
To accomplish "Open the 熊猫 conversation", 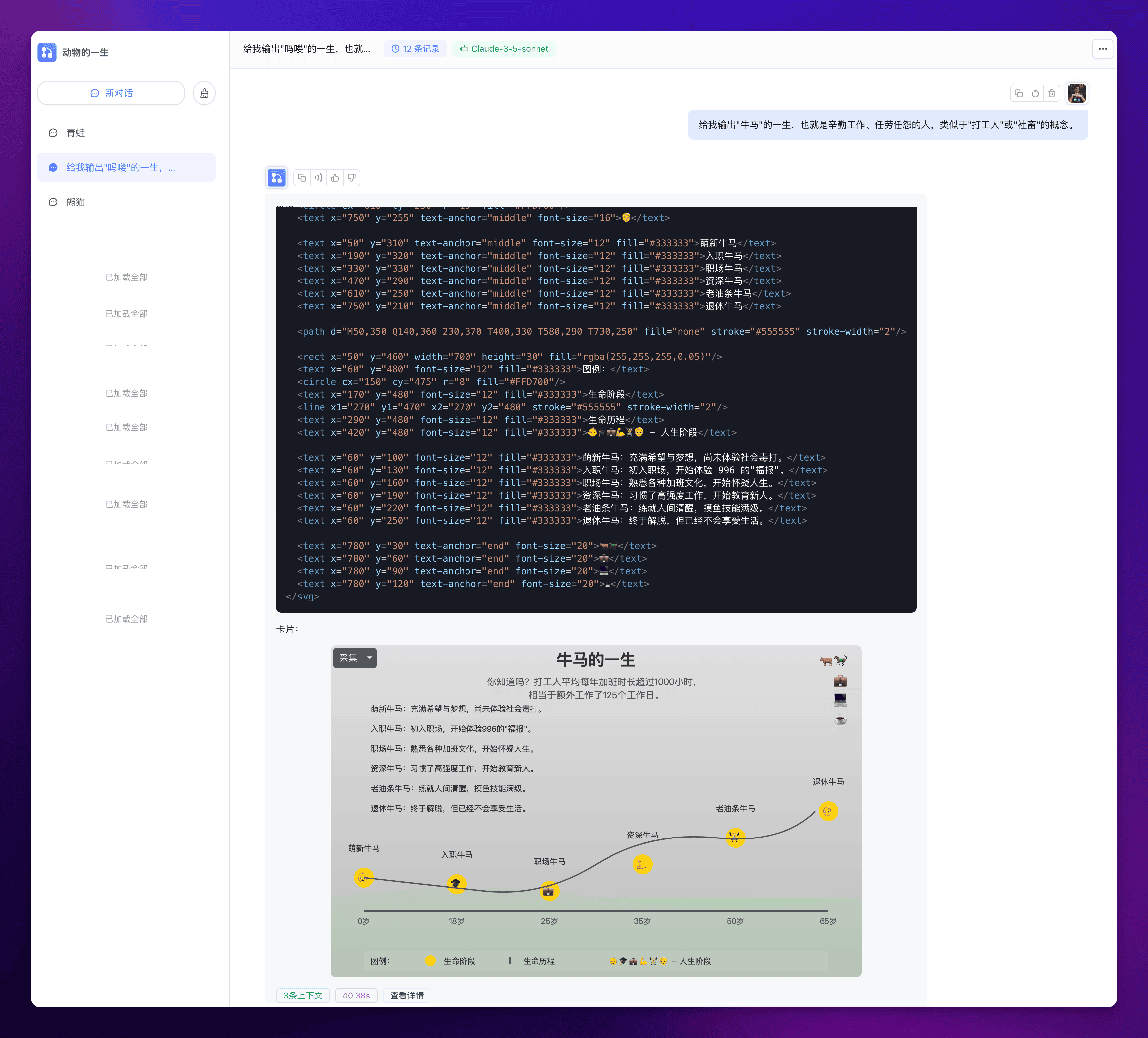I will [76, 202].
